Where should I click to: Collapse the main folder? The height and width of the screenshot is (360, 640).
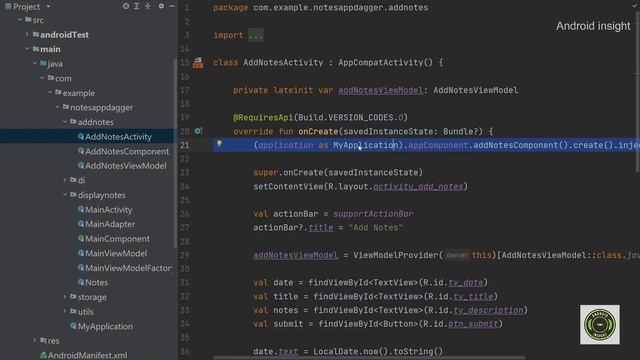(27, 49)
